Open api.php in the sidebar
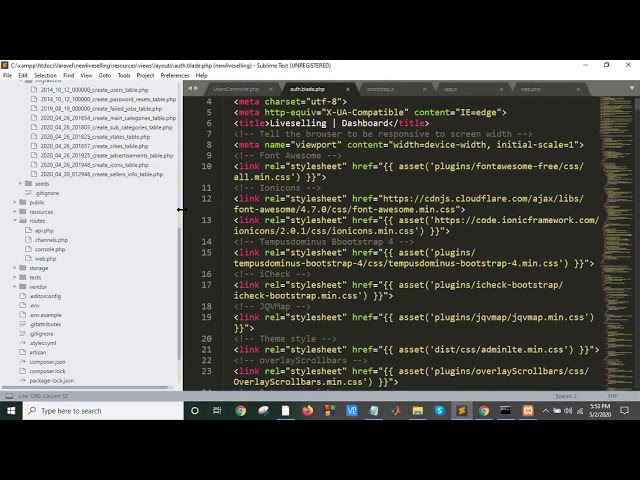This screenshot has height=480, width=640. coord(44,231)
